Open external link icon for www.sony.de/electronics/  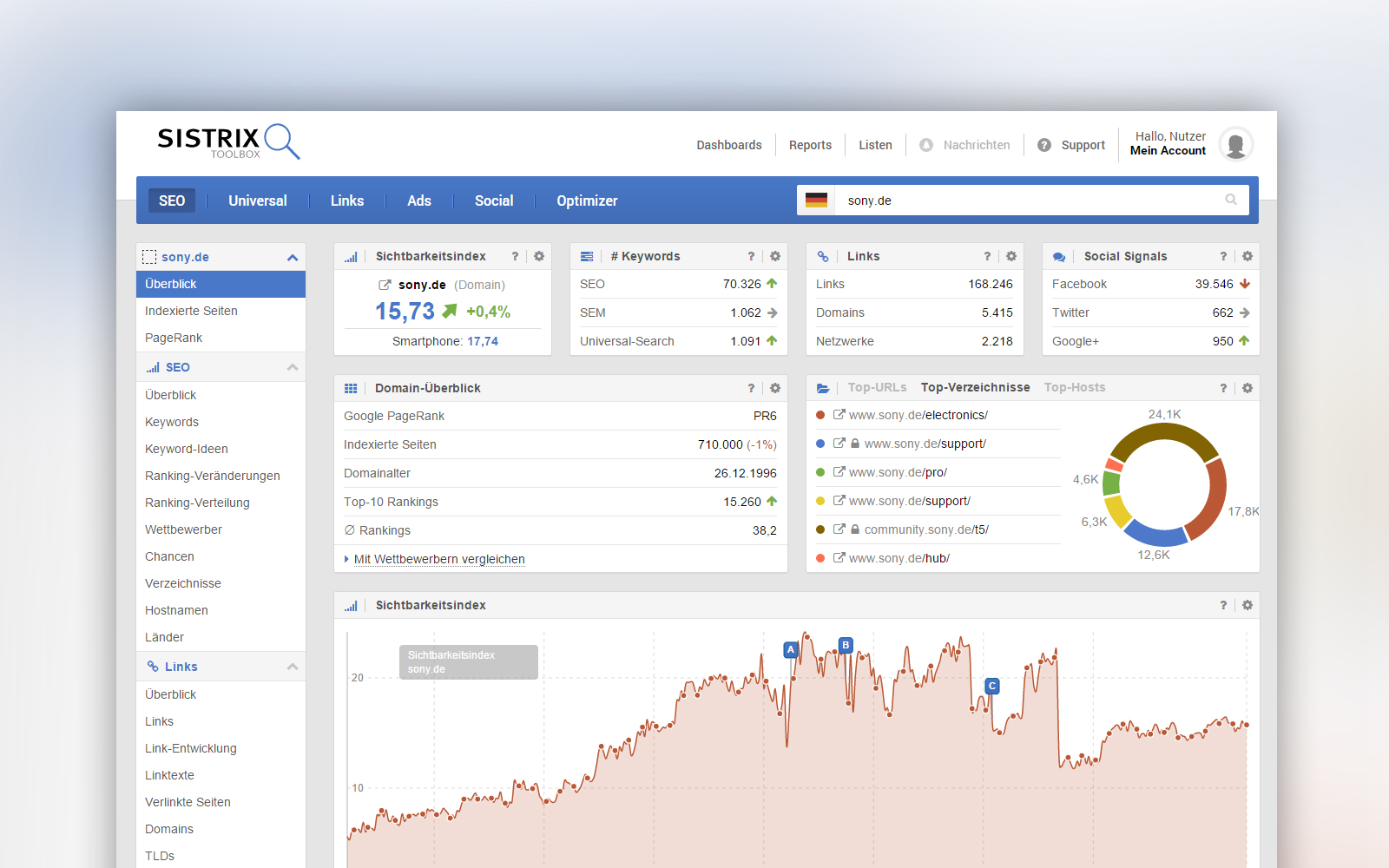839,415
